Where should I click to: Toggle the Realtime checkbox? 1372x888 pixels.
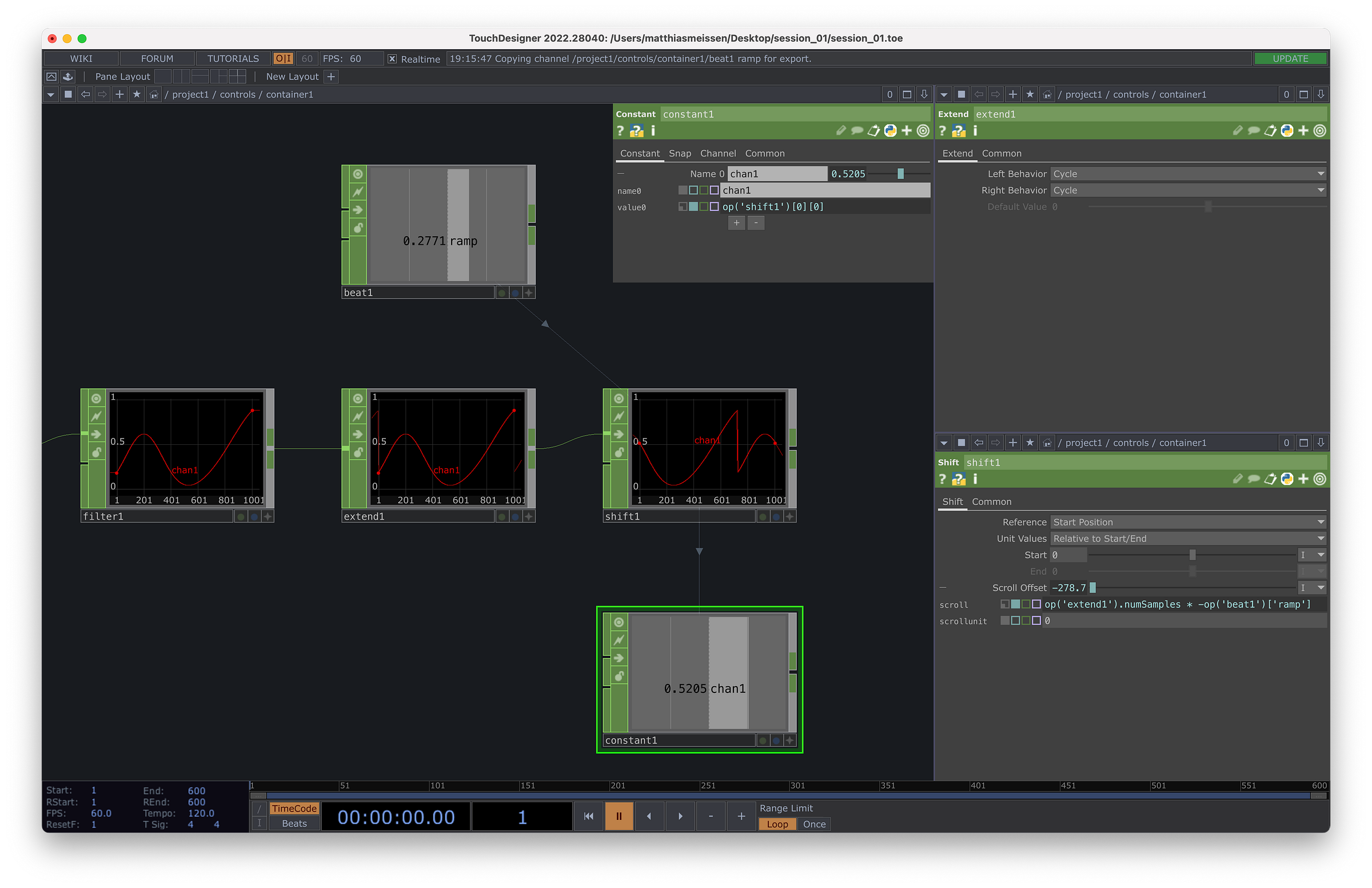click(392, 59)
